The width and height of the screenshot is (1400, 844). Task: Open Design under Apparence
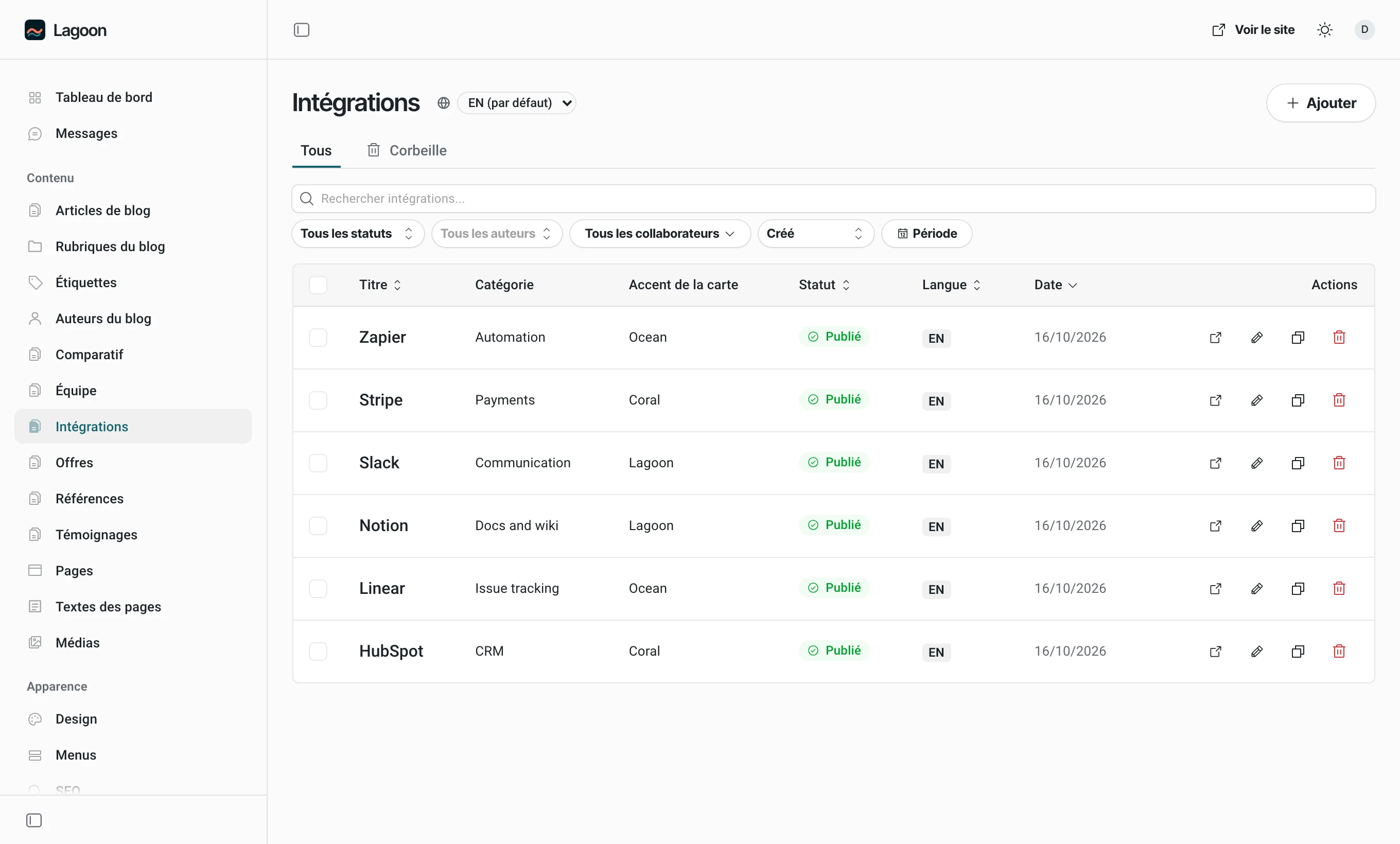point(133,719)
